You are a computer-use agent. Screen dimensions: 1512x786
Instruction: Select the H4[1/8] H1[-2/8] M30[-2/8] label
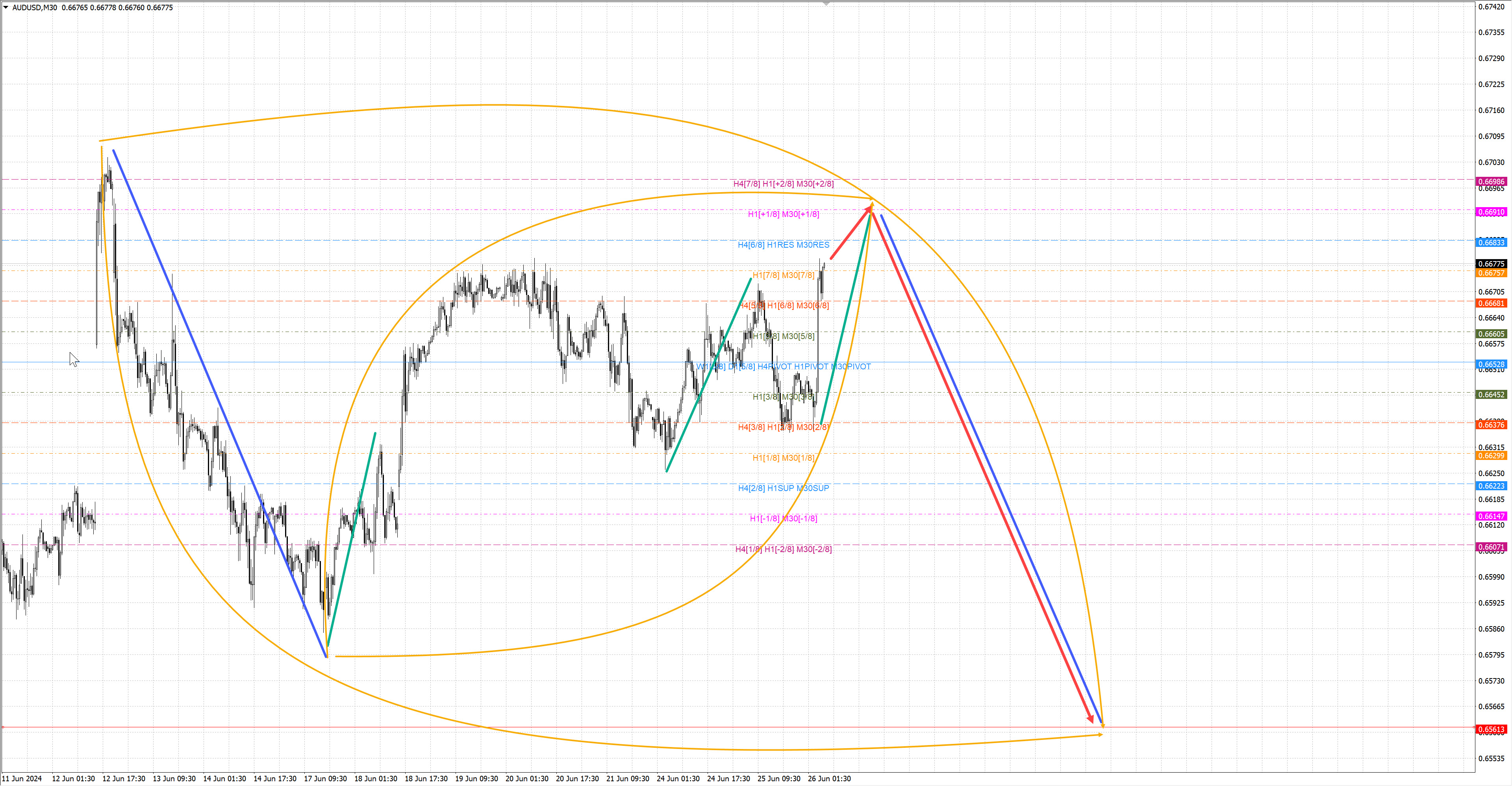783,549
